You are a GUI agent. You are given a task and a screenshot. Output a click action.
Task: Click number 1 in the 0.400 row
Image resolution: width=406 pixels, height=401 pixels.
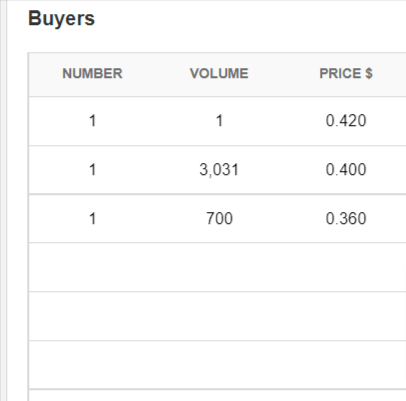[92, 170]
